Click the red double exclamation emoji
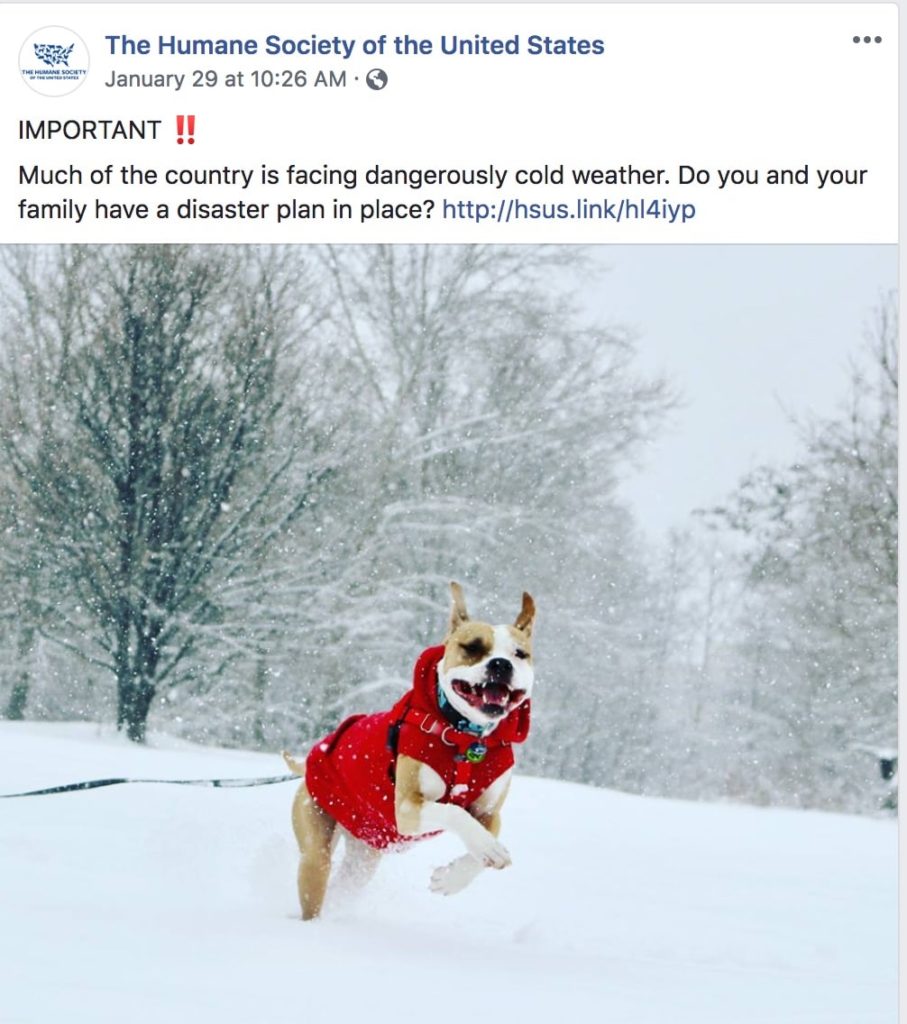 pos(185,130)
